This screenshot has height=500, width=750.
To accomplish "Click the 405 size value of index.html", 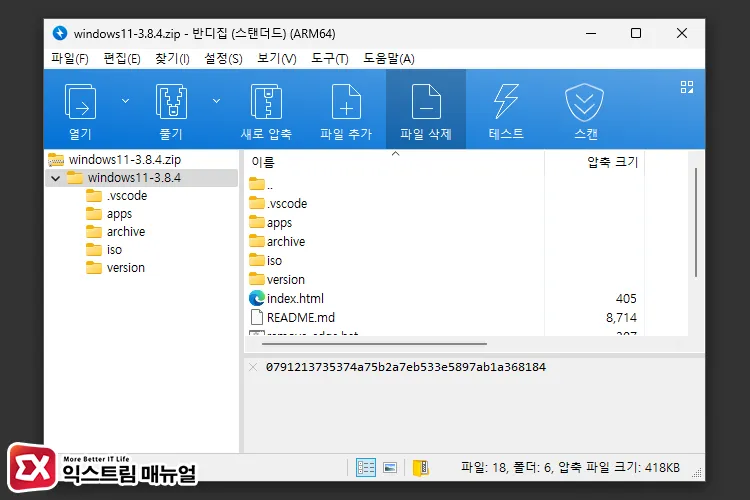I will click(x=626, y=299).
